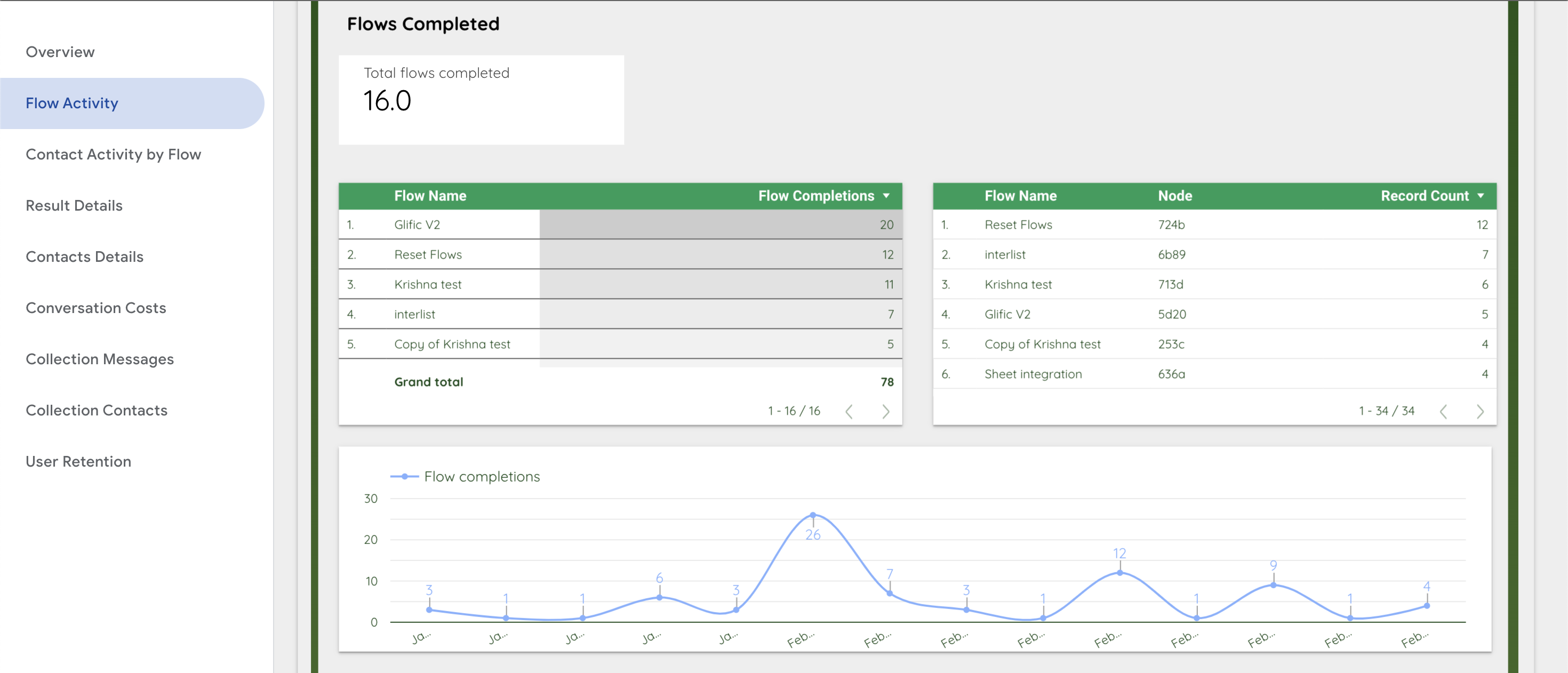Click chart data point labeled 4
The height and width of the screenshot is (673, 1568).
coord(1426,605)
